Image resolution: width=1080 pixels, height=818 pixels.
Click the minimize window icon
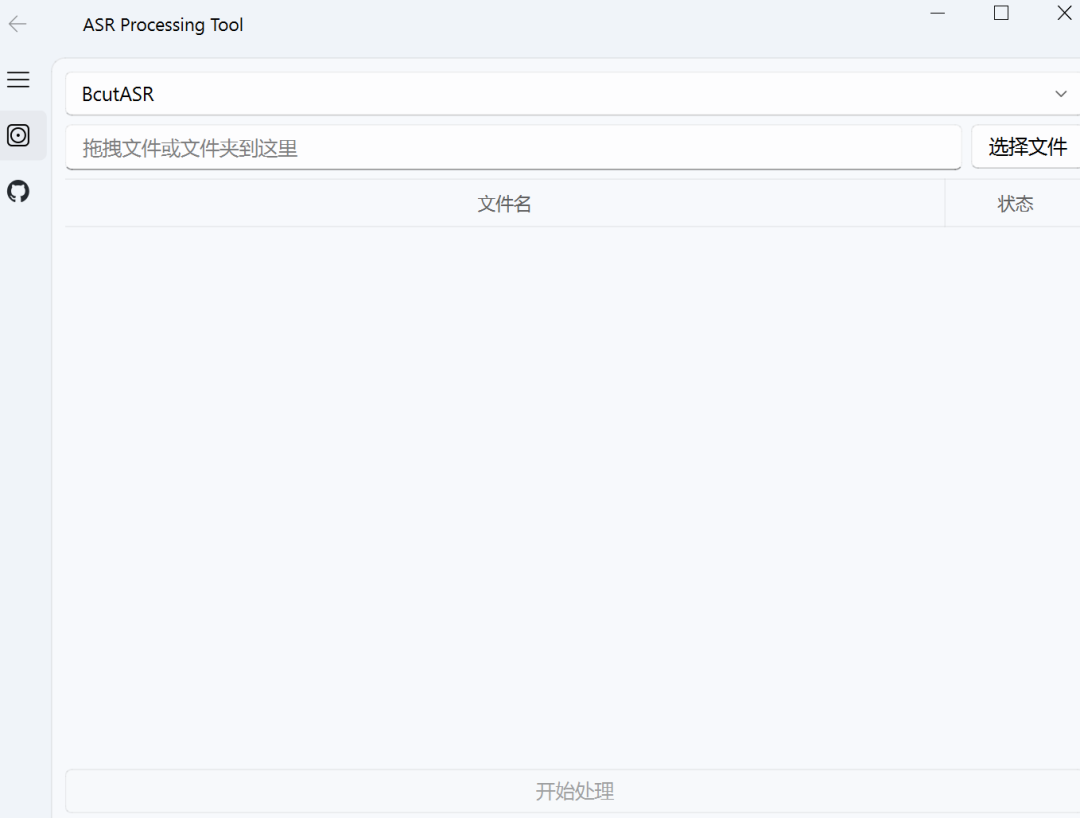(937, 13)
